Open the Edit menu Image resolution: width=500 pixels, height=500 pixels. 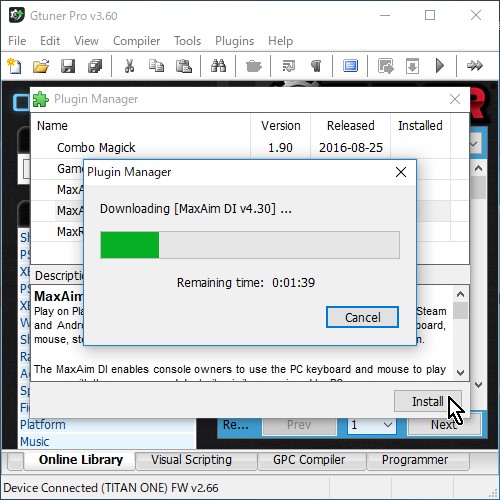point(50,41)
